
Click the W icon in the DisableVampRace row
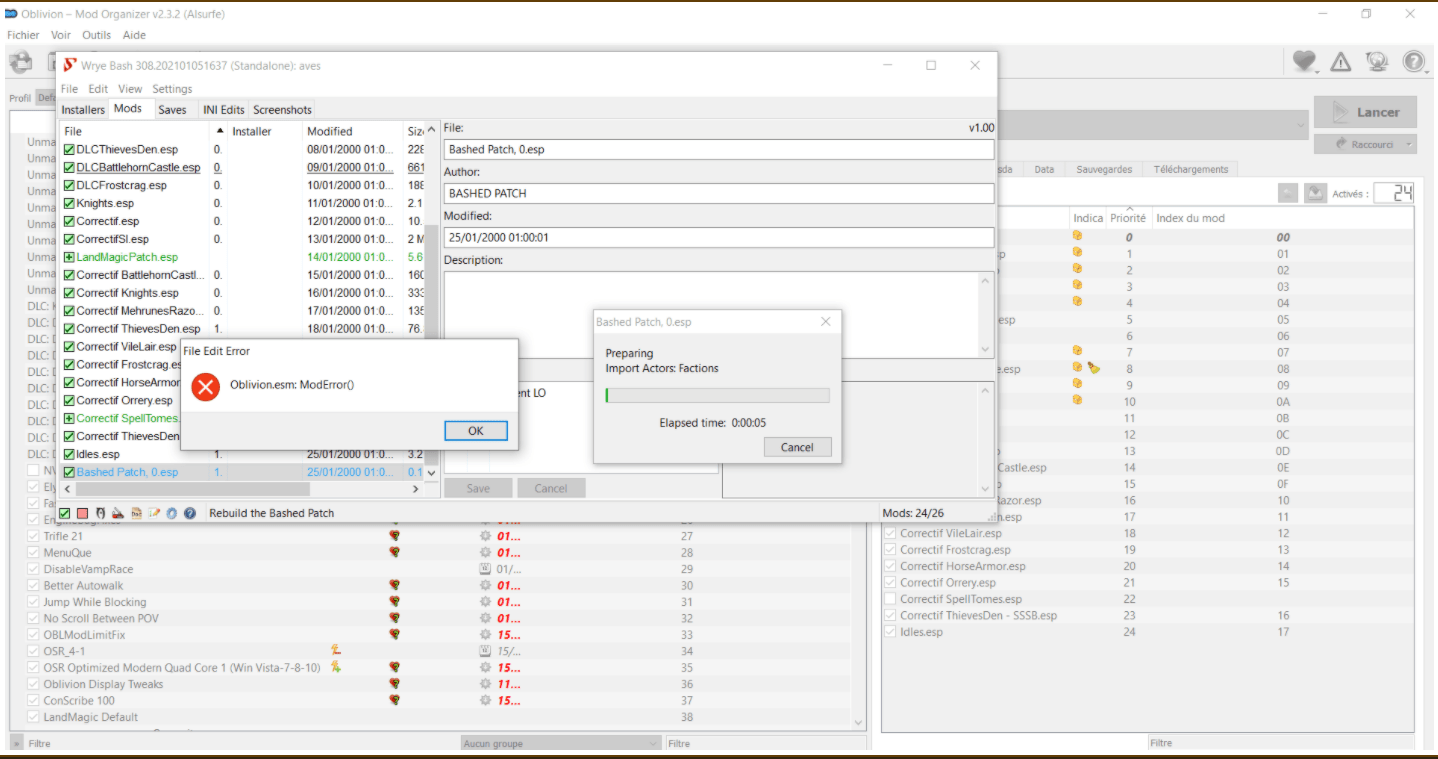(486, 569)
